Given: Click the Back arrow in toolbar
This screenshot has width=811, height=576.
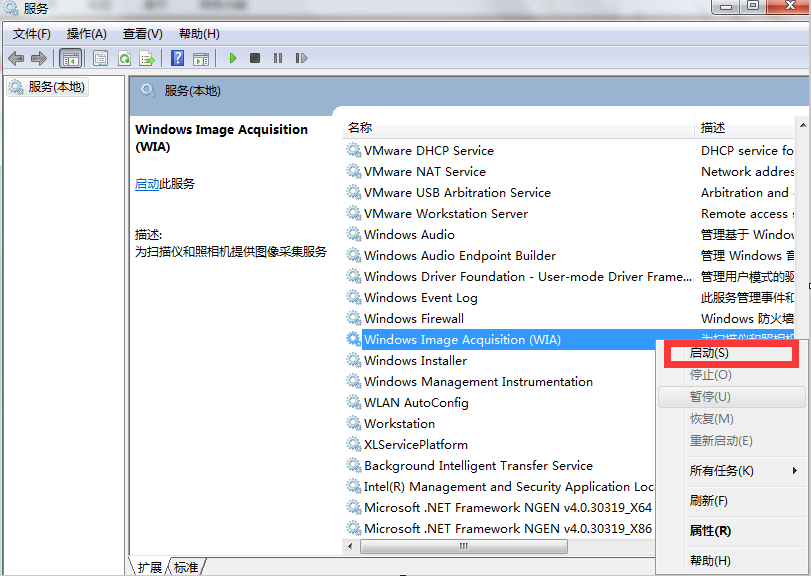Looking at the screenshot, I should click(16, 58).
